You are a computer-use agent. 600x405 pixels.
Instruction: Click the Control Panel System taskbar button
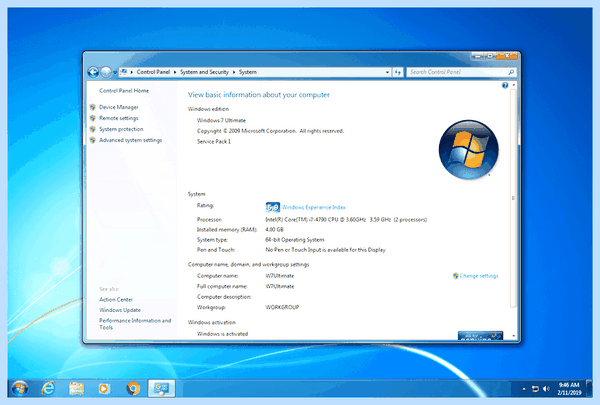[x=161, y=389]
